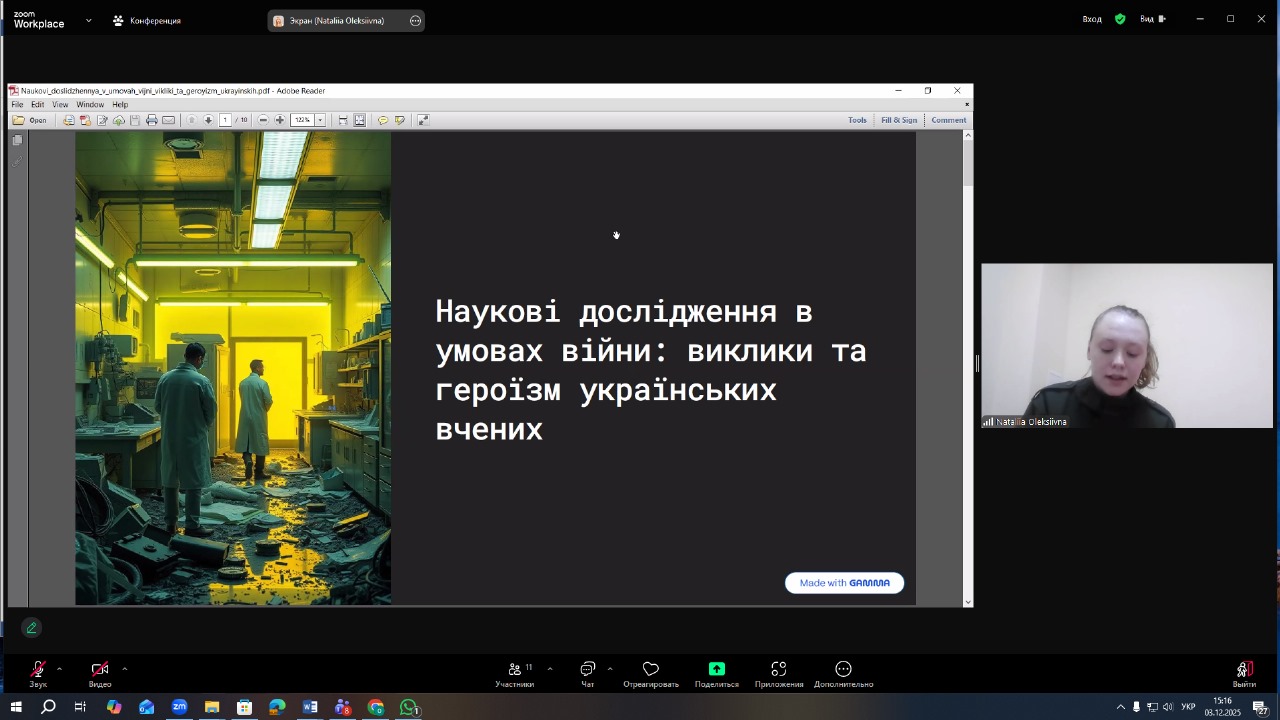Open the Чат chat panel
This screenshot has height=720, width=1280.
[x=588, y=670]
